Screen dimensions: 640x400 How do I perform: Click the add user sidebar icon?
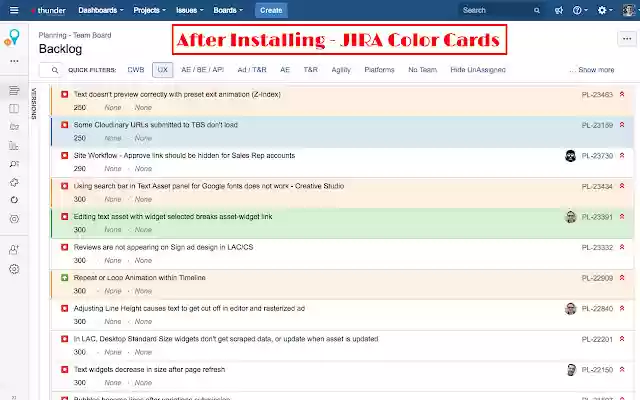coord(14,250)
